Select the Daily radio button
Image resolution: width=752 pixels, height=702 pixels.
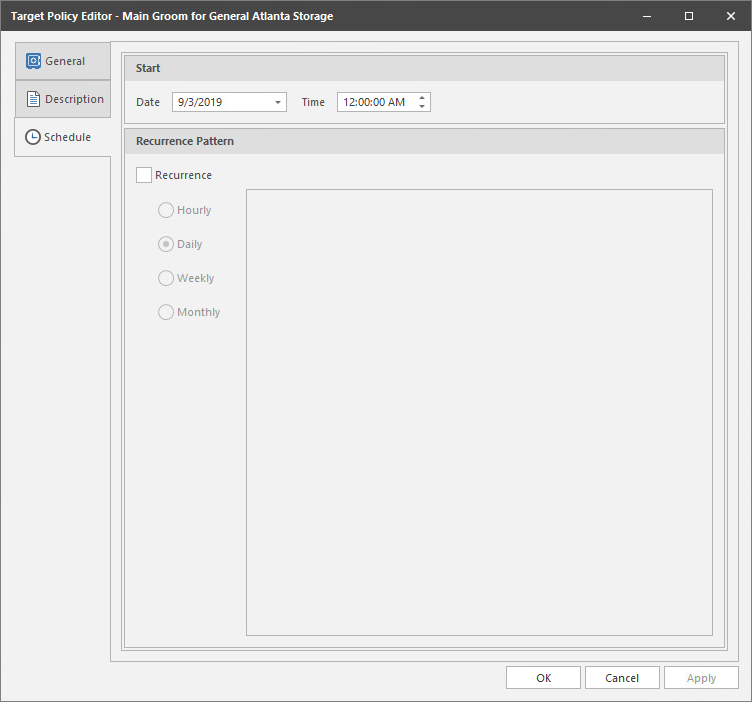[x=166, y=244]
